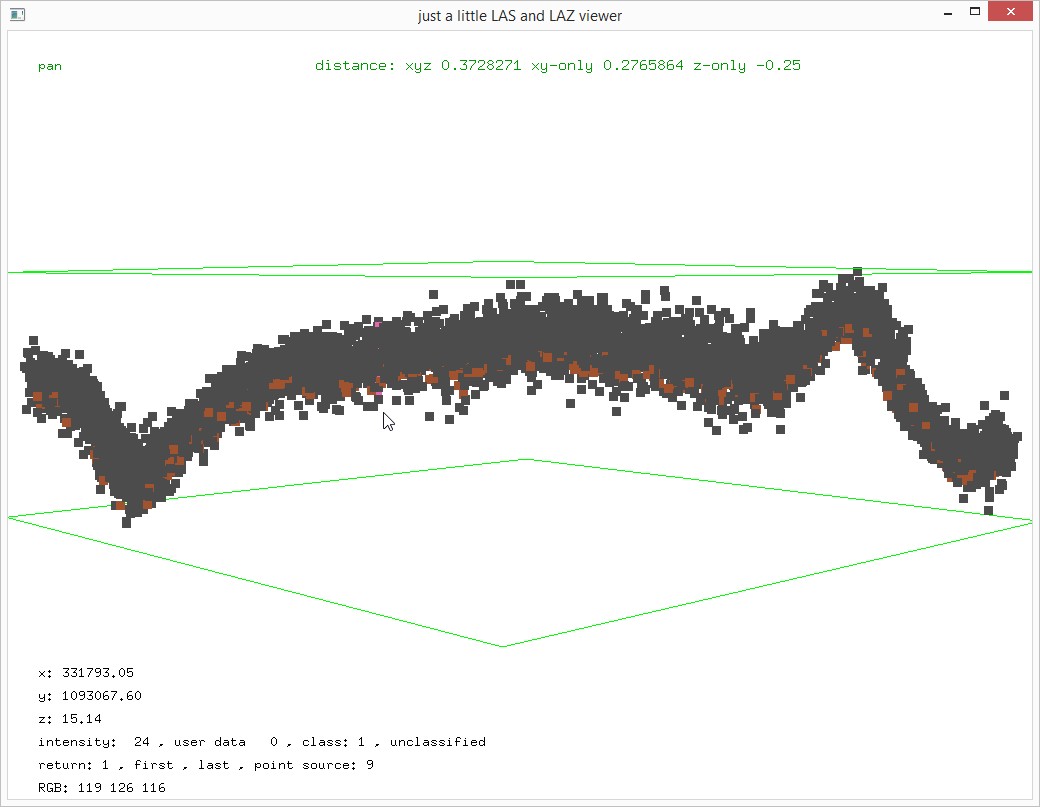Click the lower pink highlighted point near the cursor
The height and width of the screenshot is (807, 1040).
pos(379,393)
